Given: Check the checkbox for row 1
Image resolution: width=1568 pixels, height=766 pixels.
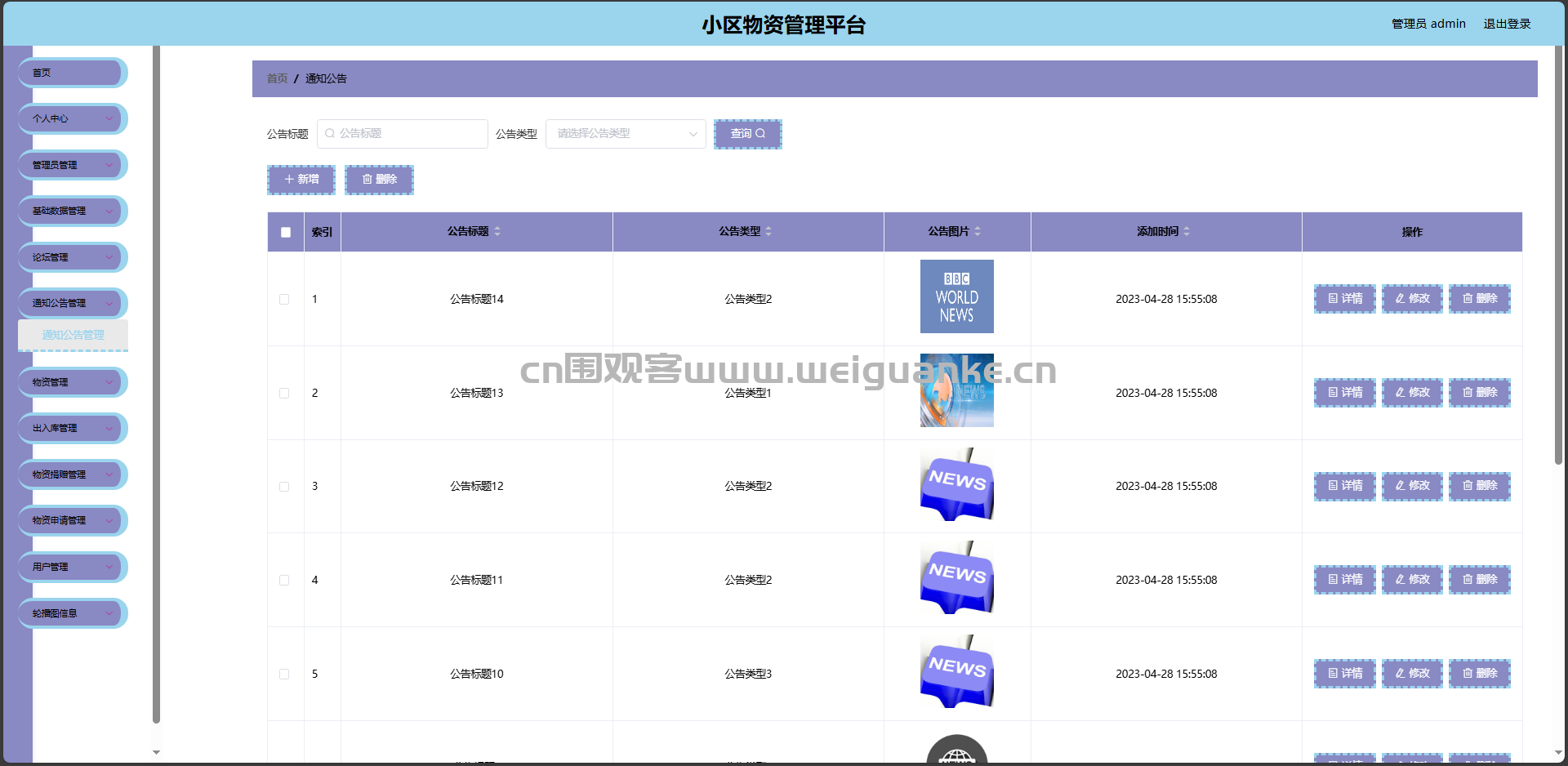Looking at the screenshot, I should [284, 300].
